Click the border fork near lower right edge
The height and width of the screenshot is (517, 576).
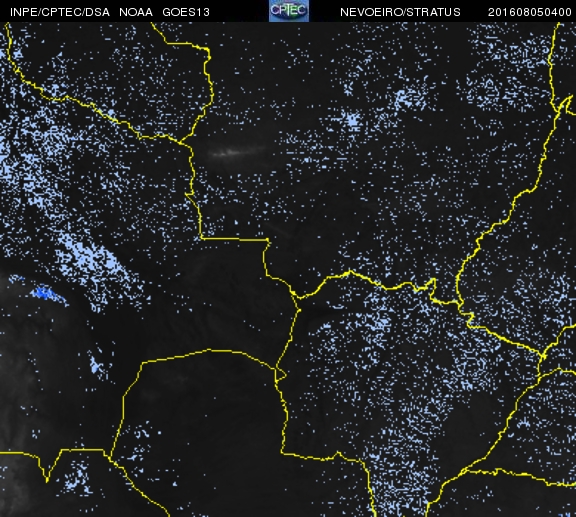pos(543,356)
